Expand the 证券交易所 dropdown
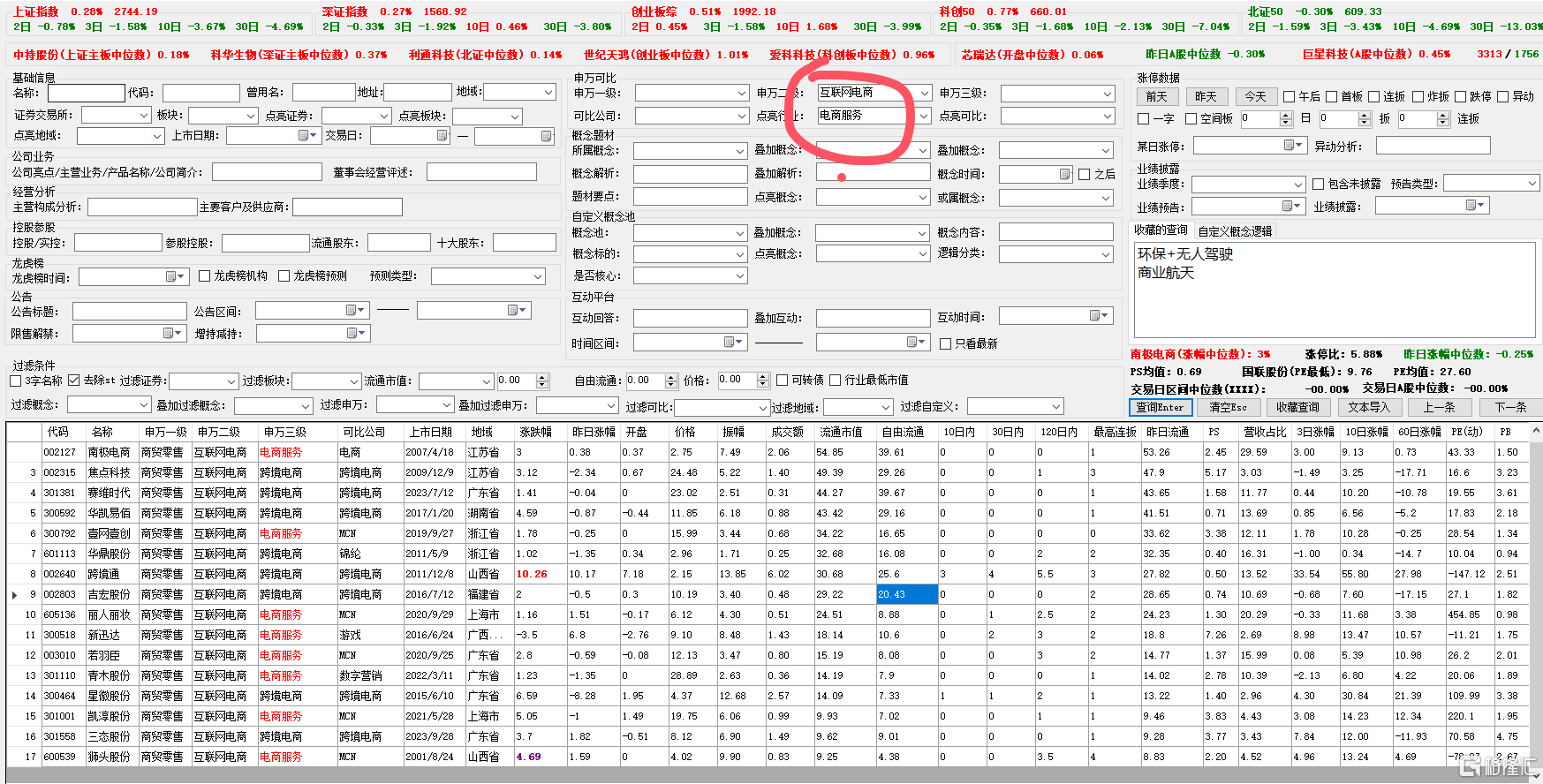 click(x=144, y=115)
